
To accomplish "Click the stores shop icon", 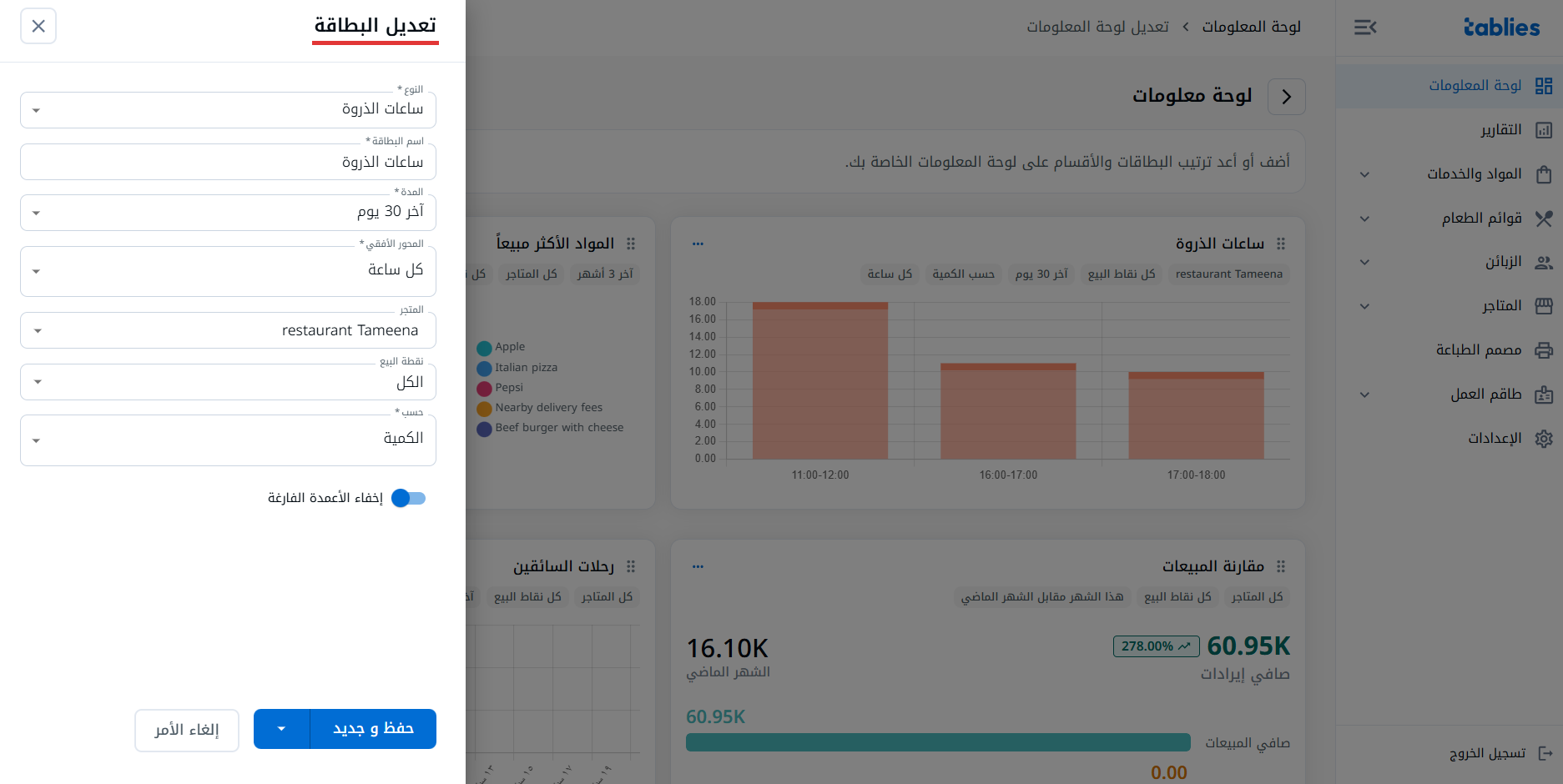I will point(1544,306).
